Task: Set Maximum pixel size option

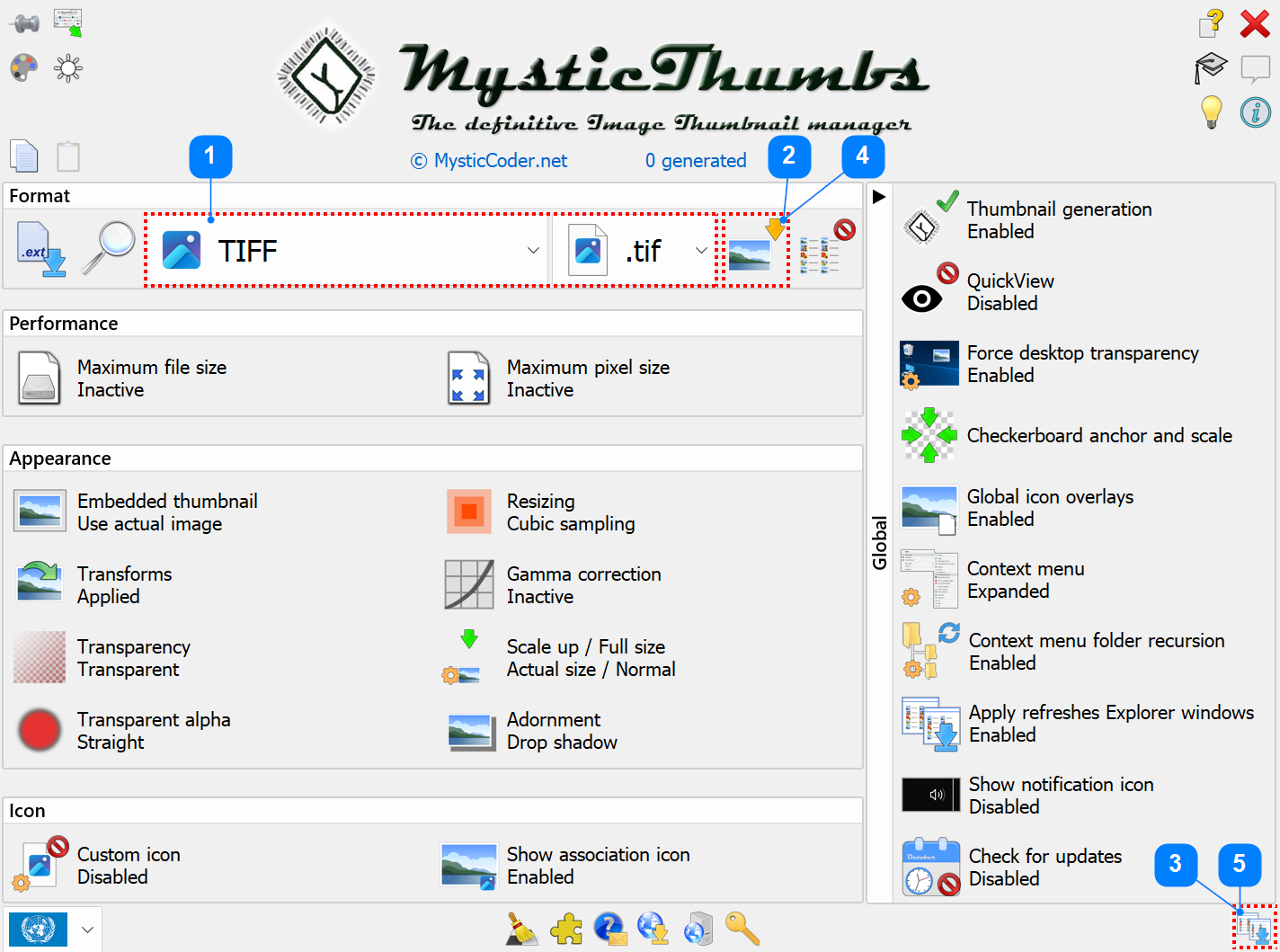Action: [x=558, y=378]
